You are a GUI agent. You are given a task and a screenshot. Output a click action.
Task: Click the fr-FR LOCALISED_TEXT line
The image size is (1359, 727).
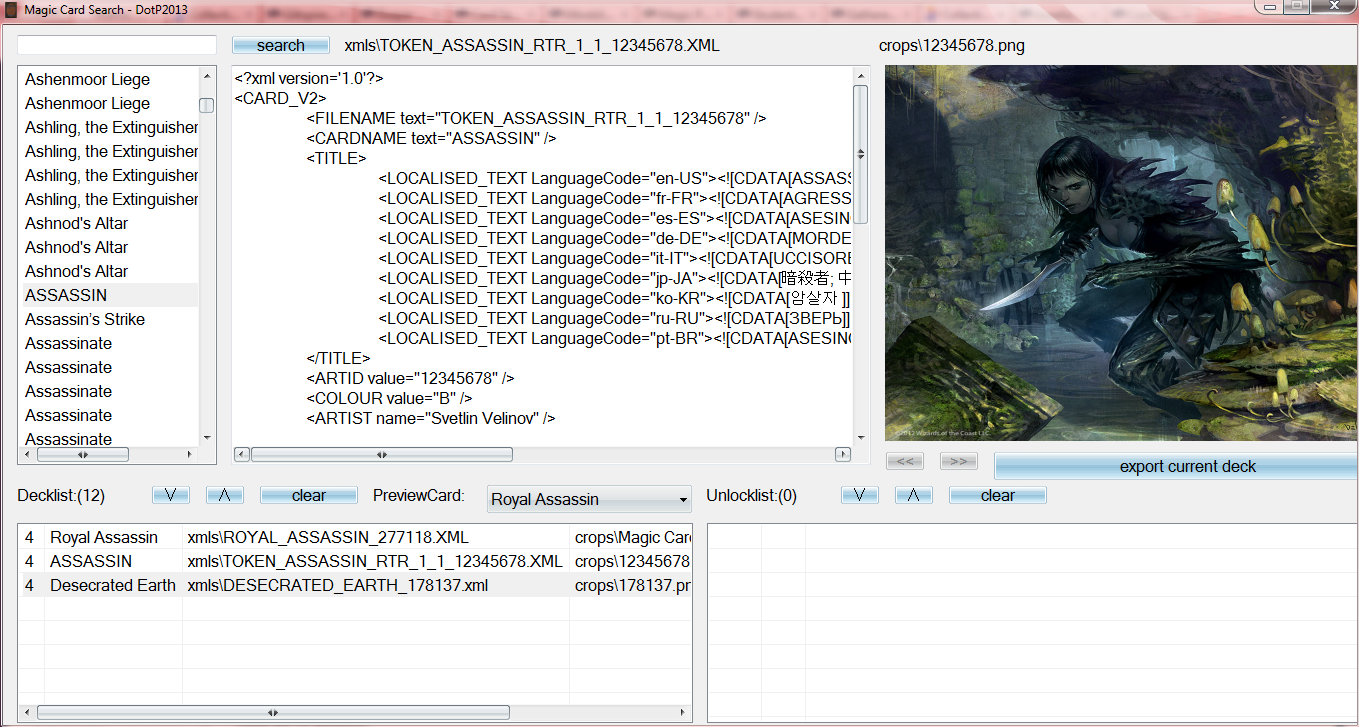click(x=614, y=198)
